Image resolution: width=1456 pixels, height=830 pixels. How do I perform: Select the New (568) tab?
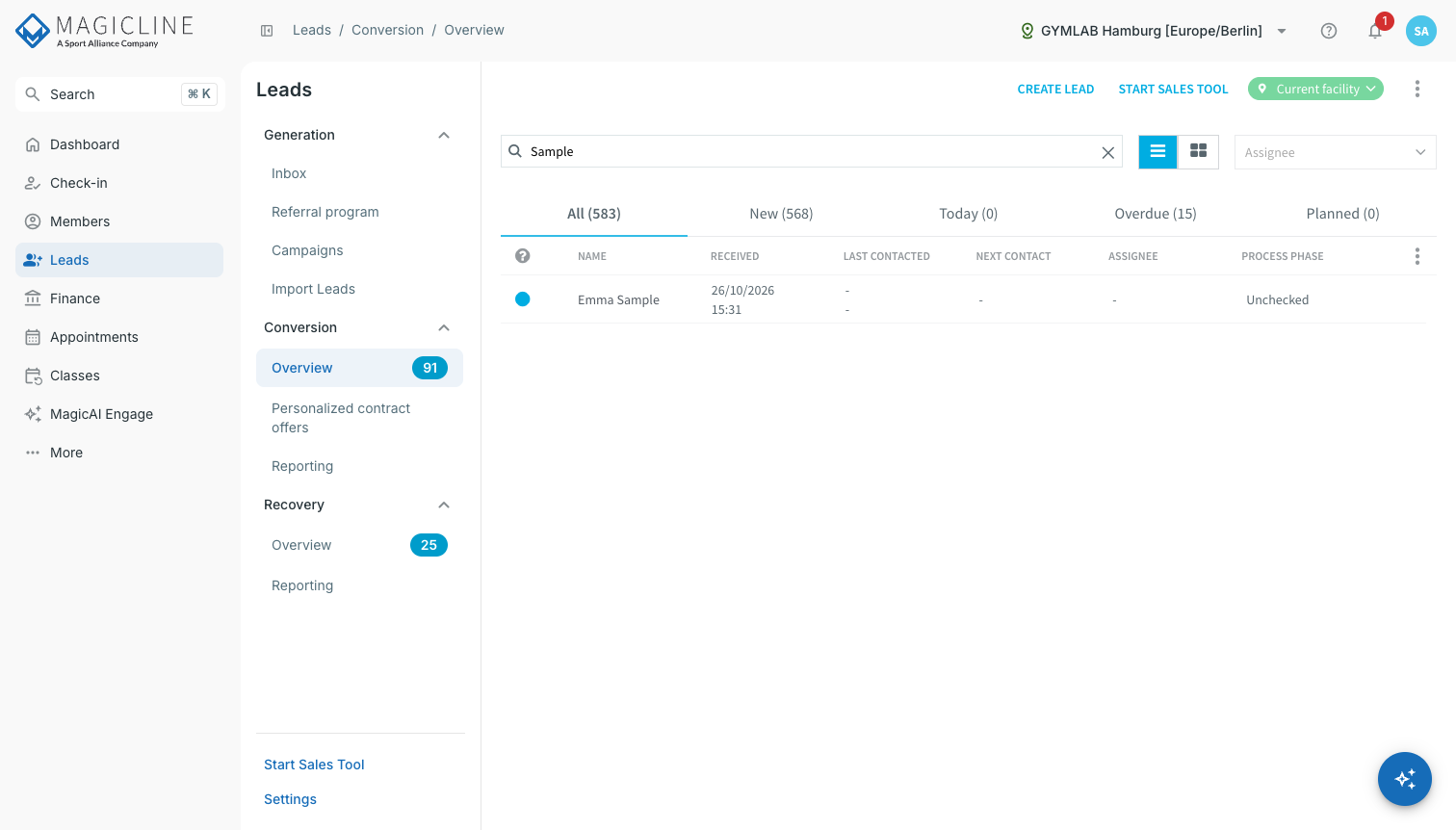point(781,214)
